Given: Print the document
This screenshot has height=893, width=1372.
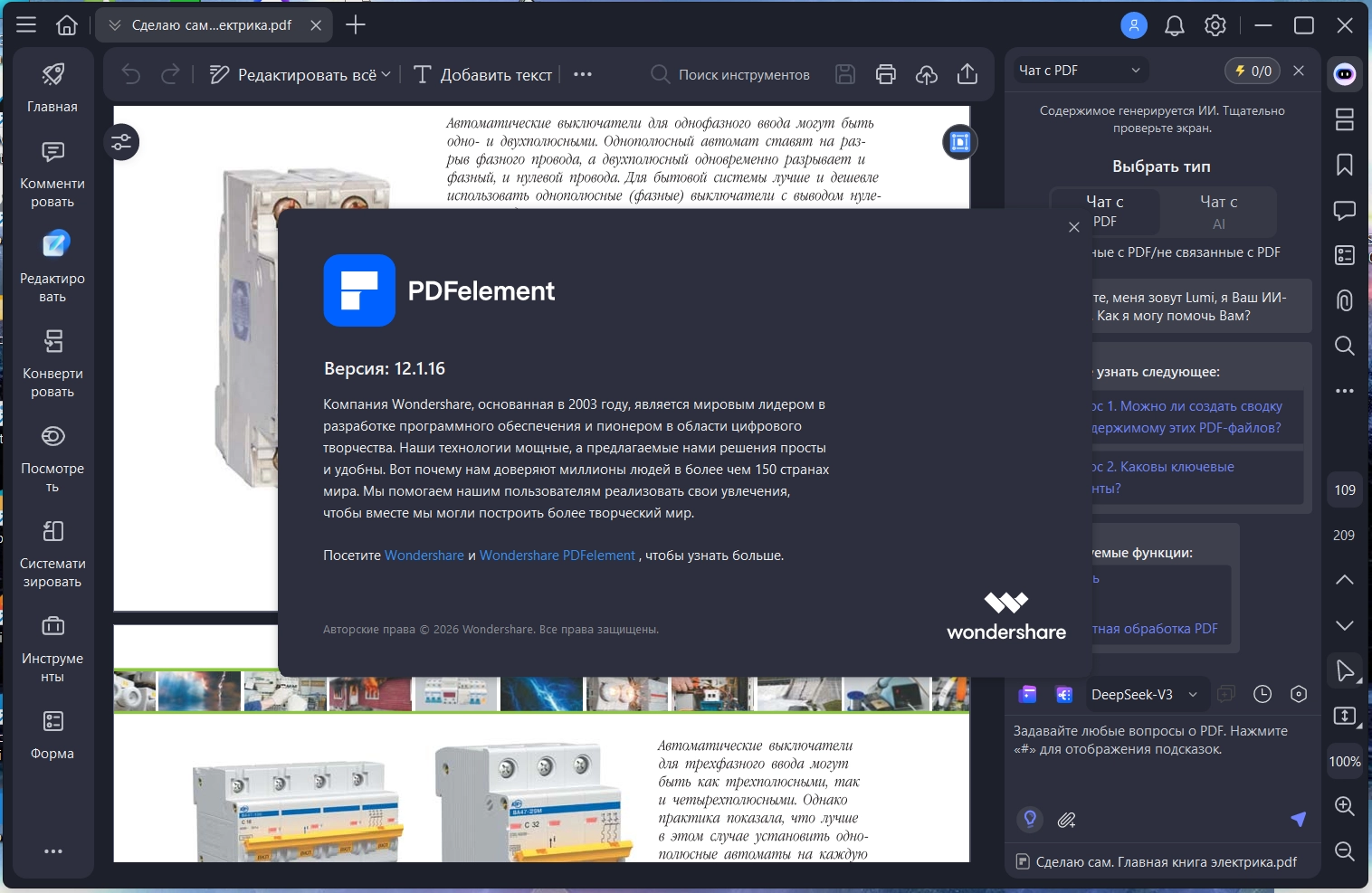Looking at the screenshot, I should pyautogui.click(x=886, y=74).
